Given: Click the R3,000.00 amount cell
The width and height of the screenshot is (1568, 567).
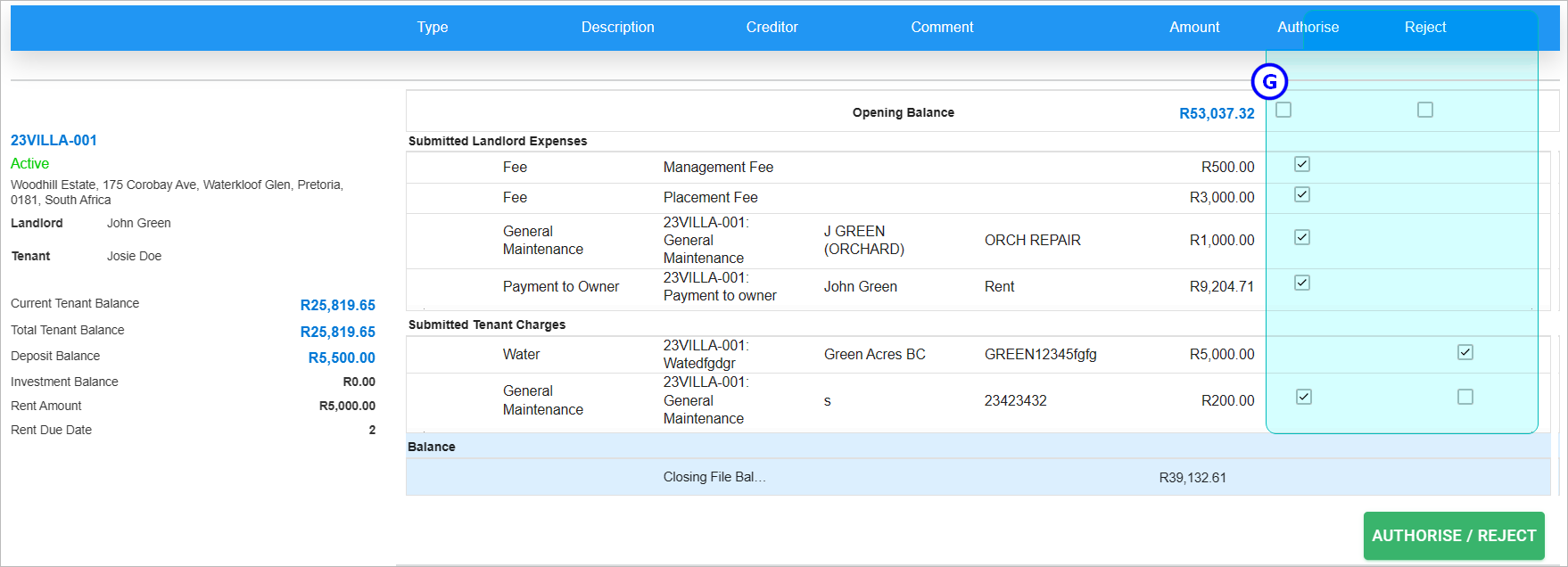Looking at the screenshot, I should 1222,198.
